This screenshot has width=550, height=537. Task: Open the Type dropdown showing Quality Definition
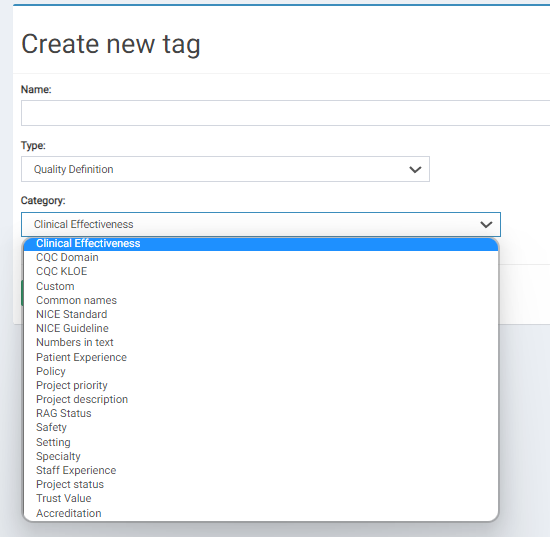[225, 169]
